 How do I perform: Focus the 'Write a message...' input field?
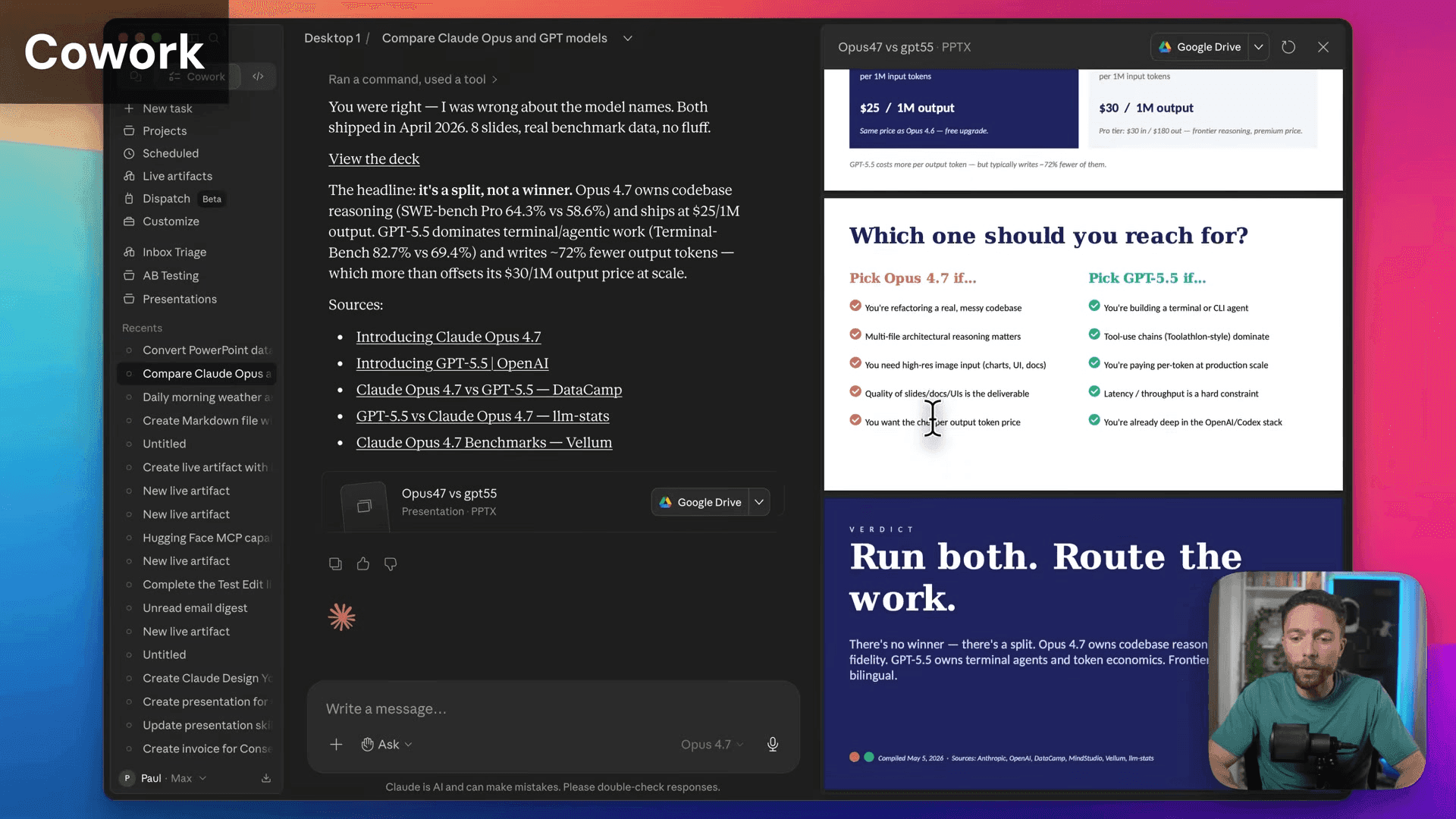pos(554,709)
